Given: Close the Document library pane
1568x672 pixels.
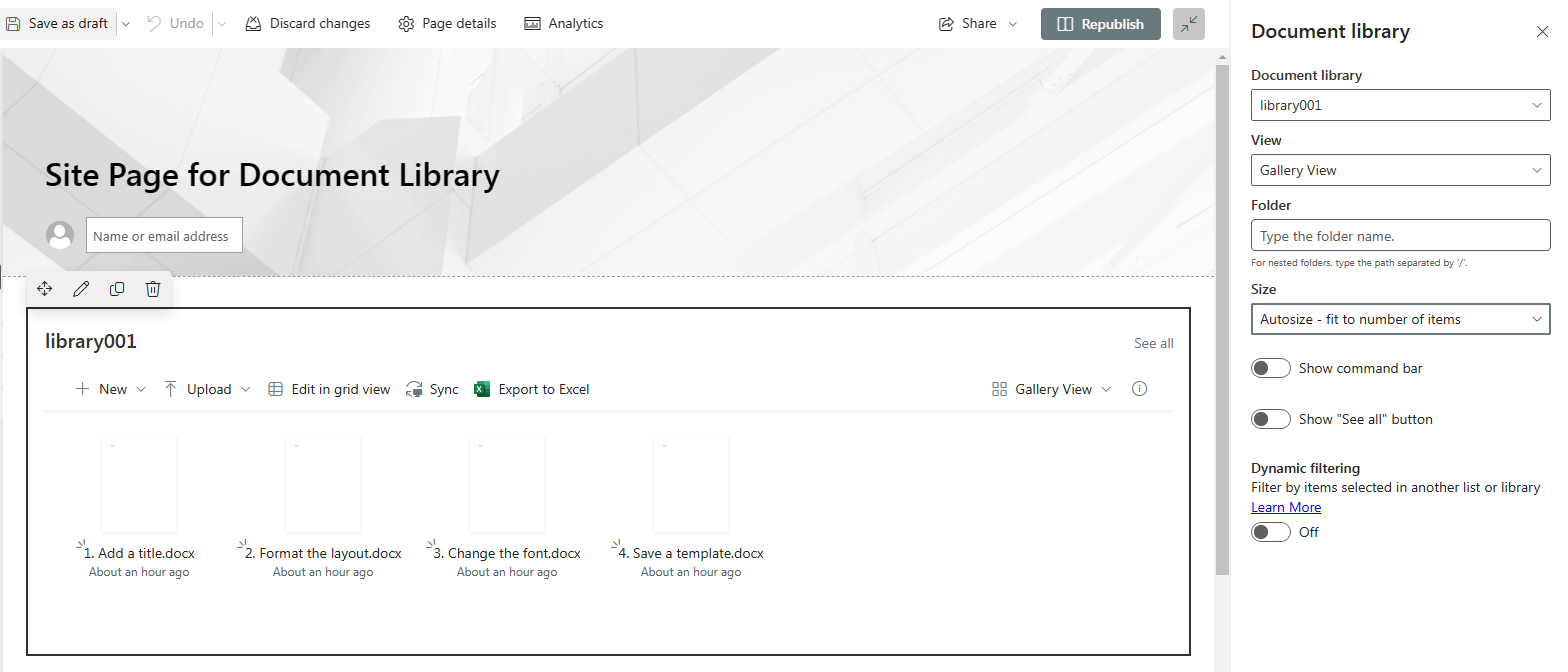Looking at the screenshot, I should [x=1542, y=32].
